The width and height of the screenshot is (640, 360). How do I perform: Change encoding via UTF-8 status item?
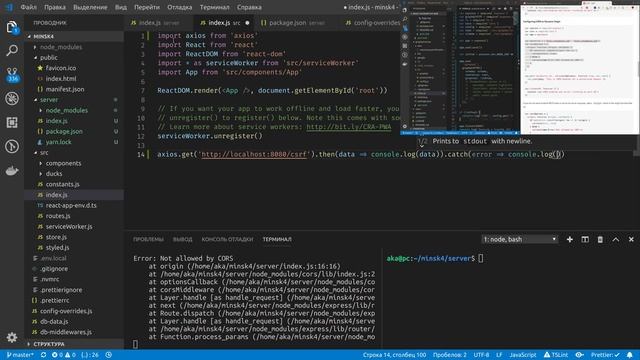[x=481, y=355]
